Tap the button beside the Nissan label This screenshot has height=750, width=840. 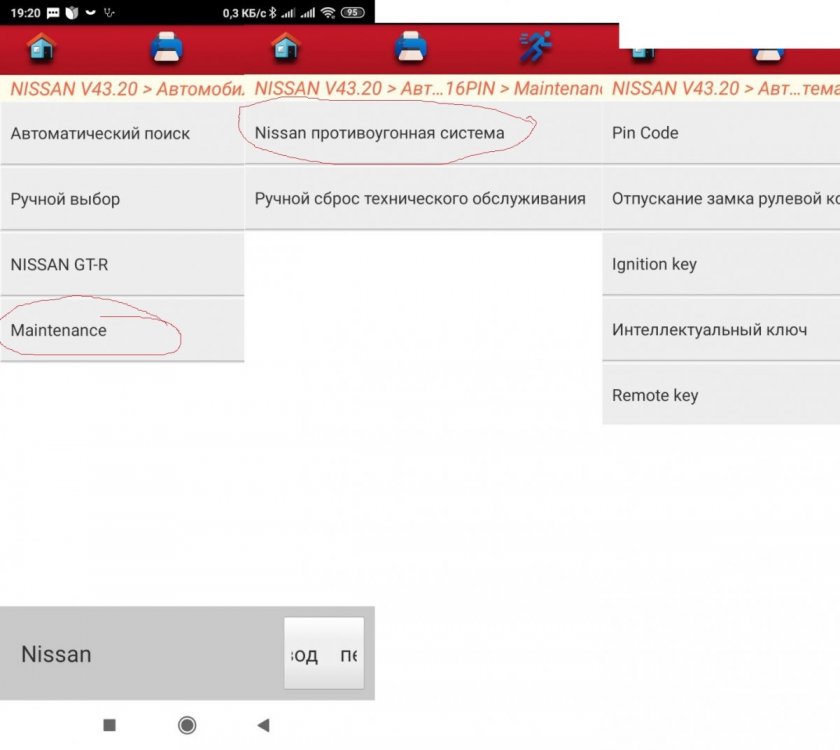point(324,654)
